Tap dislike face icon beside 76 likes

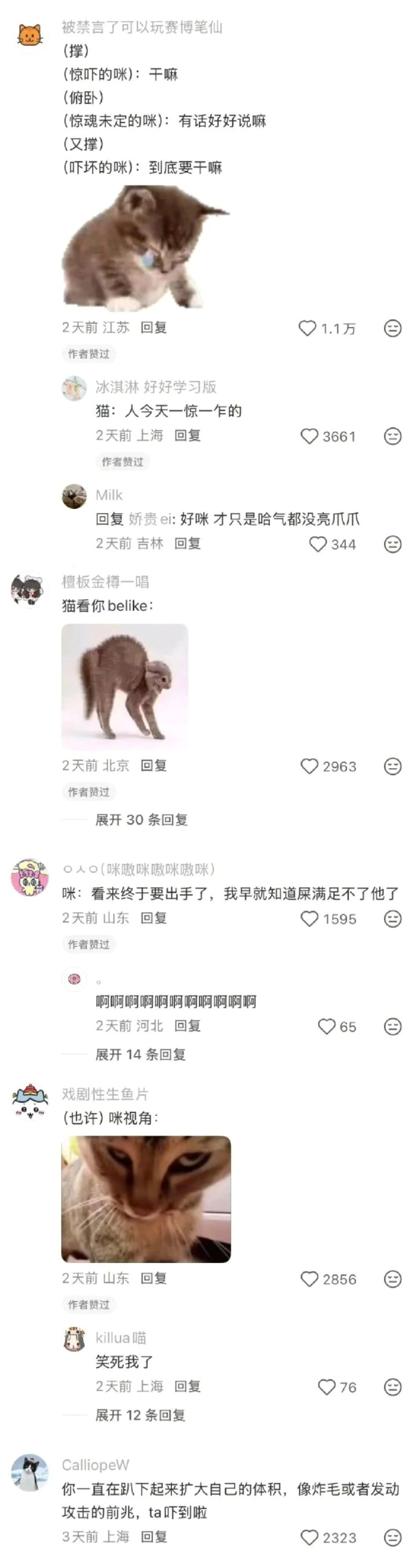(x=393, y=1387)
